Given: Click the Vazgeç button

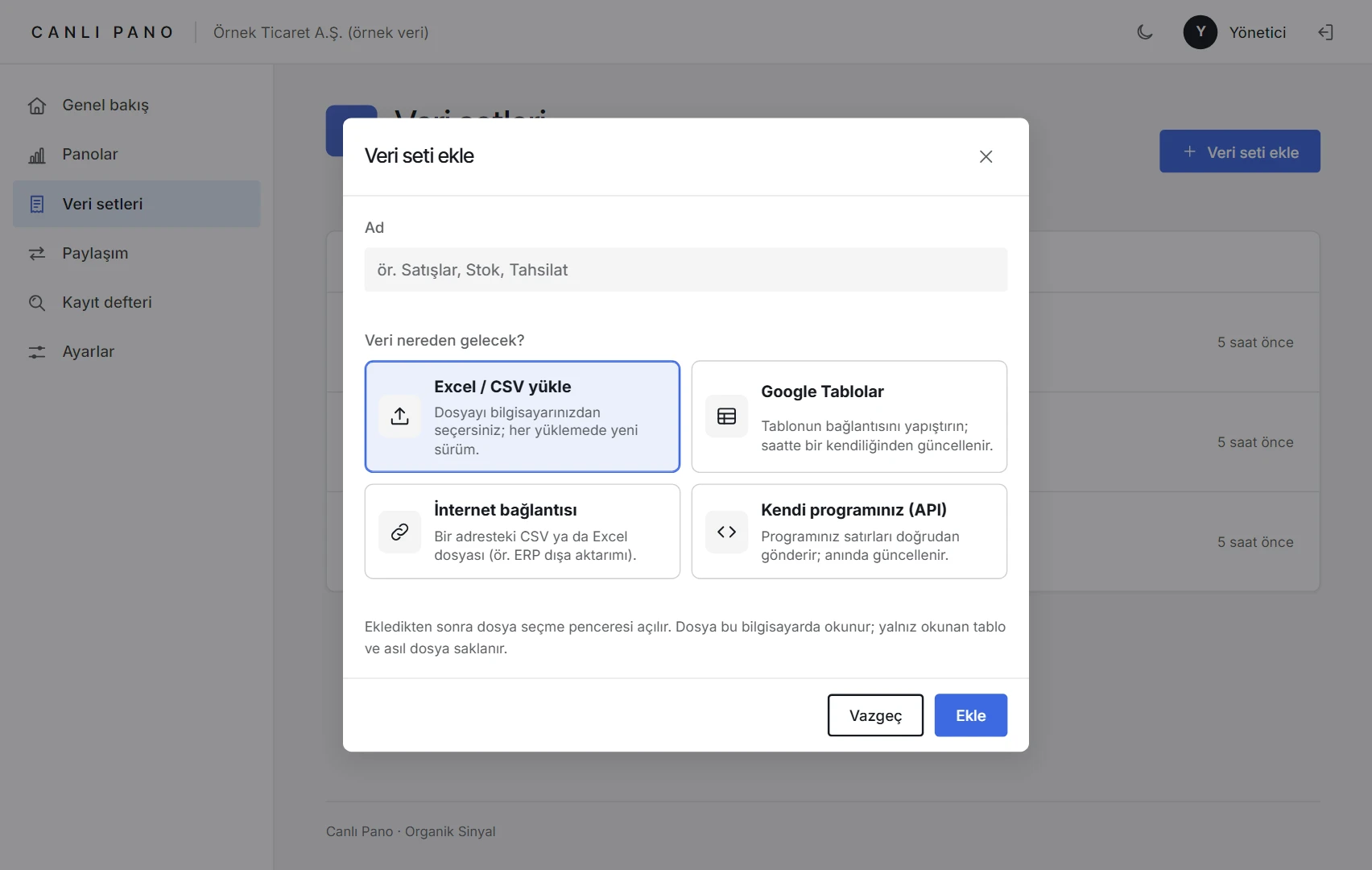Looking at the screenshot, I should pos(875,715).
